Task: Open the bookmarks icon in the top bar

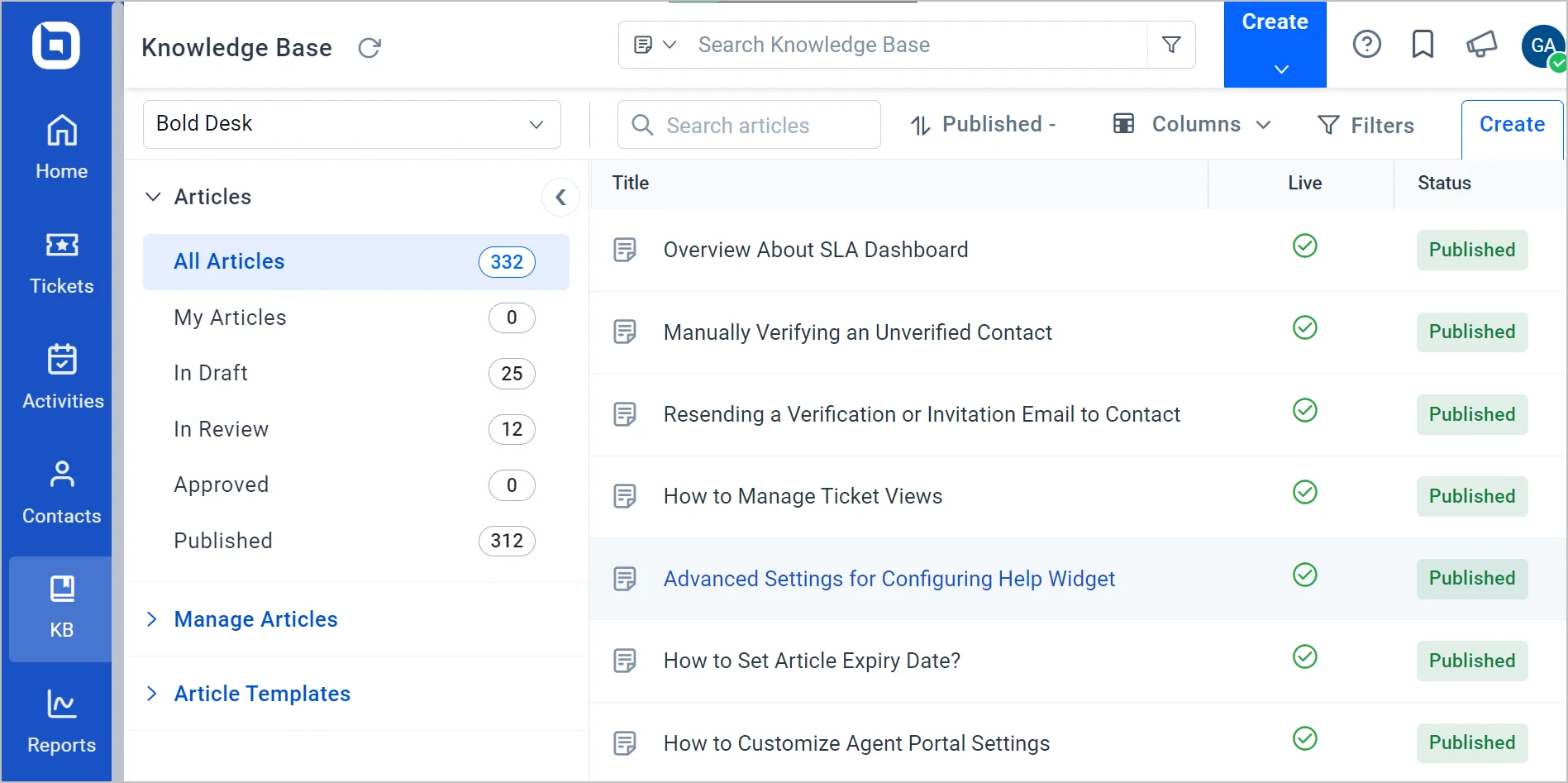Action: pos(1423,45)
